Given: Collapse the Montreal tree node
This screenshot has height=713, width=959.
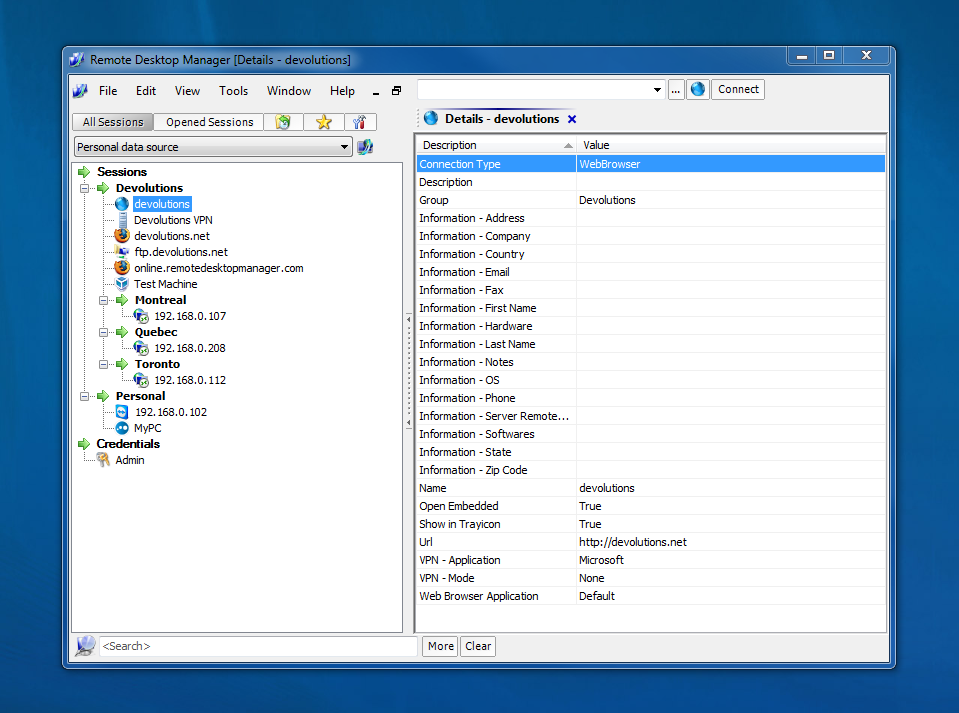Looking at the screenshot, I should (104, 300).
